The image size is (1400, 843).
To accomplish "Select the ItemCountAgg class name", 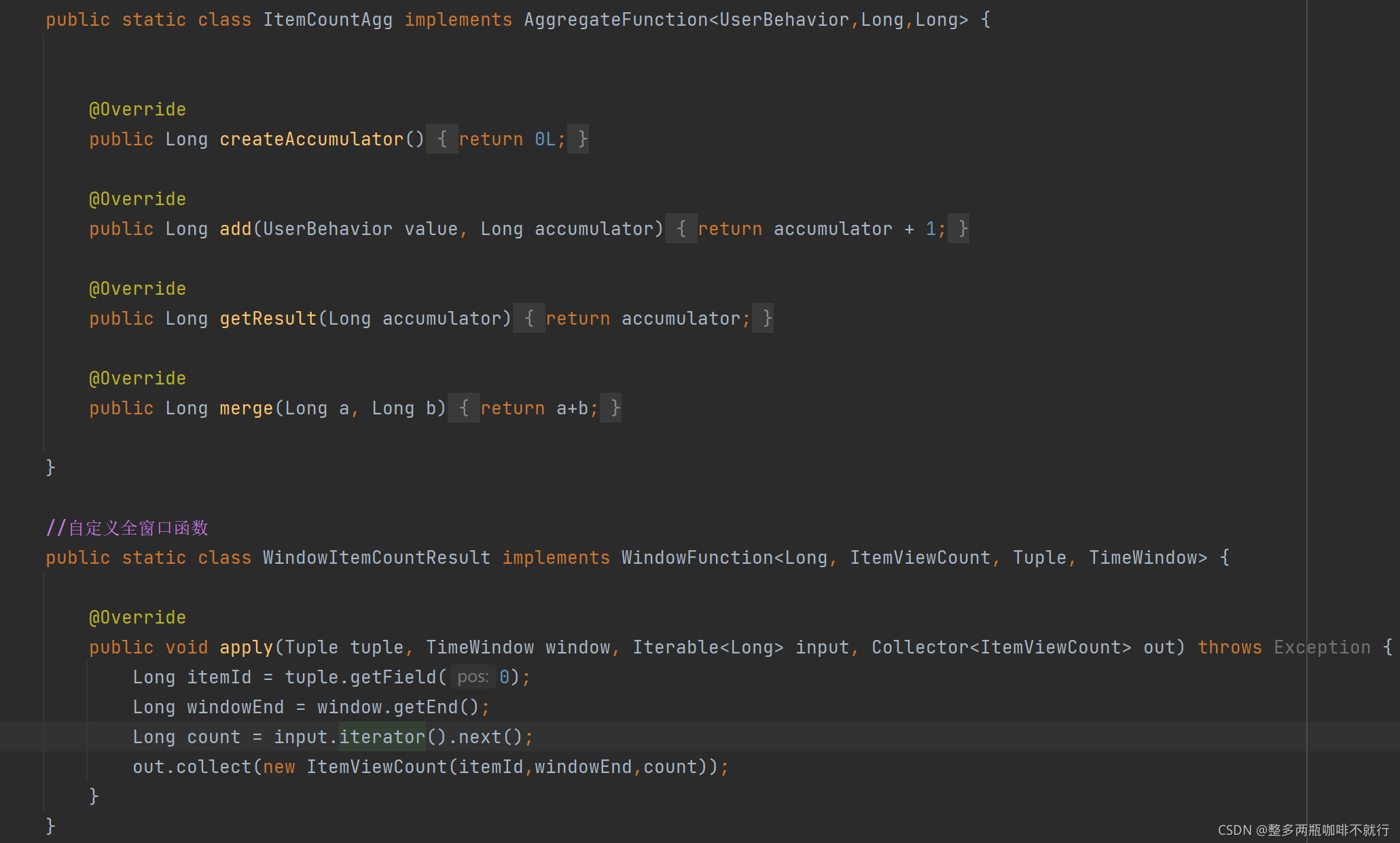I will [x=328, y=19].
